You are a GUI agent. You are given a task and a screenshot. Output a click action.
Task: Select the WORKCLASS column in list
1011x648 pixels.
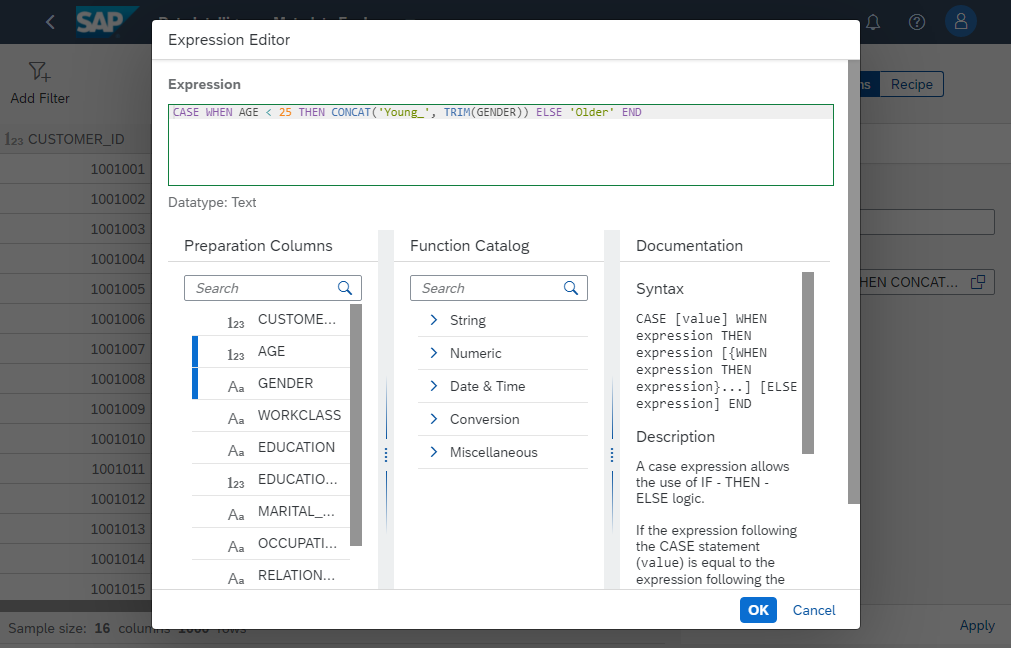coord(298,415)
